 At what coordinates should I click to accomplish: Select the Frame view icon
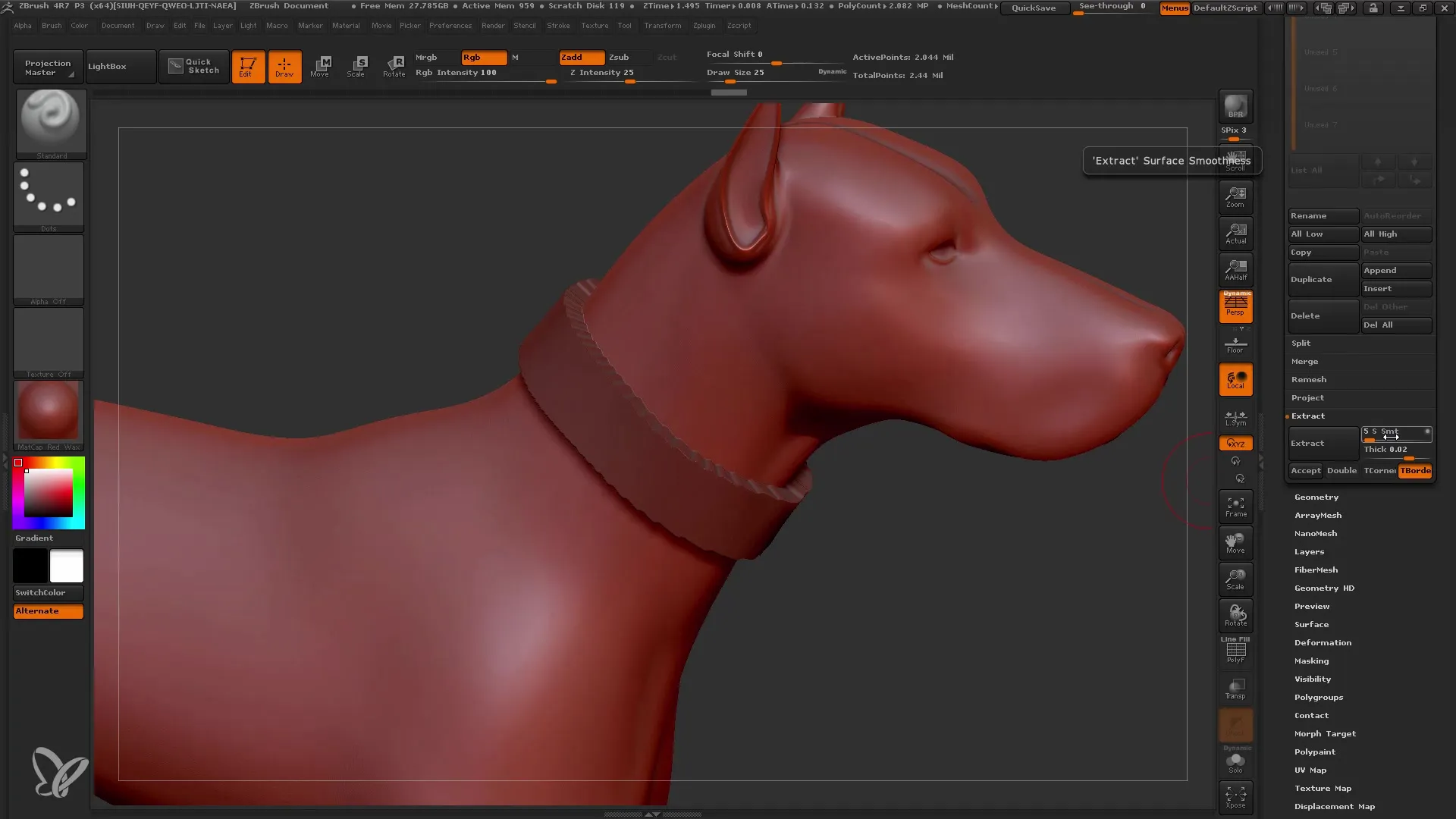[x=1235, y=507]
